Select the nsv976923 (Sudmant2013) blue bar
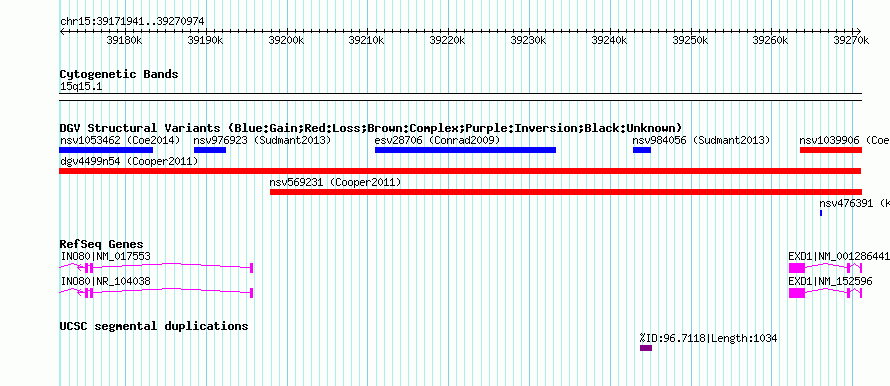 [210, 150]
